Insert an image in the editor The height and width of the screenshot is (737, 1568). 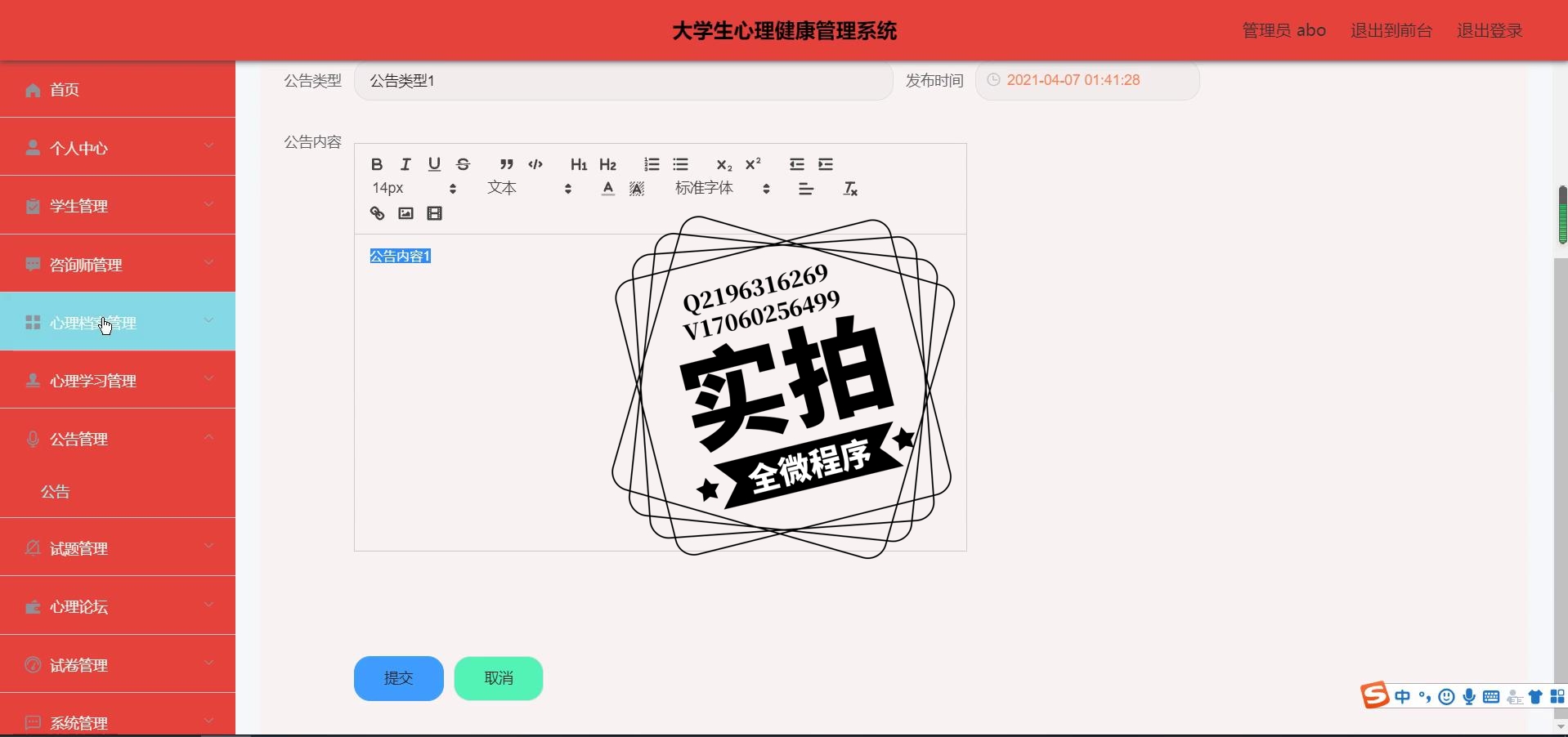pos(405,213)
